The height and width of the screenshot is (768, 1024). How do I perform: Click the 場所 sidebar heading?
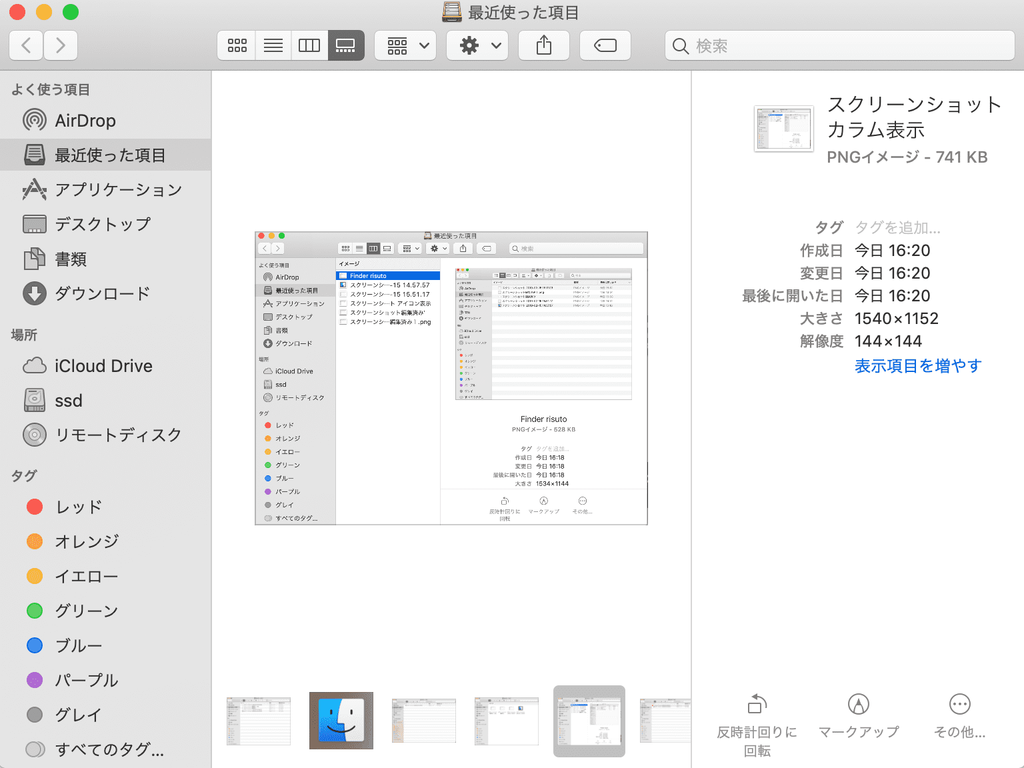[x=24, y=335]
